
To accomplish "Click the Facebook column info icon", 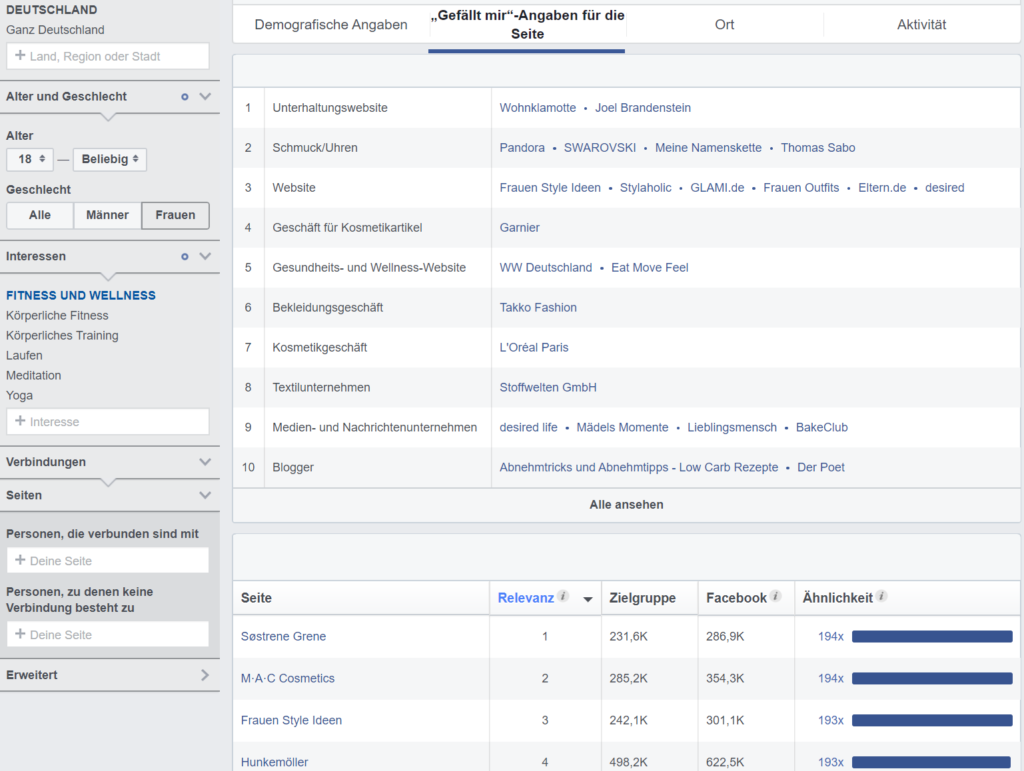I will click(x=775, y=596).
